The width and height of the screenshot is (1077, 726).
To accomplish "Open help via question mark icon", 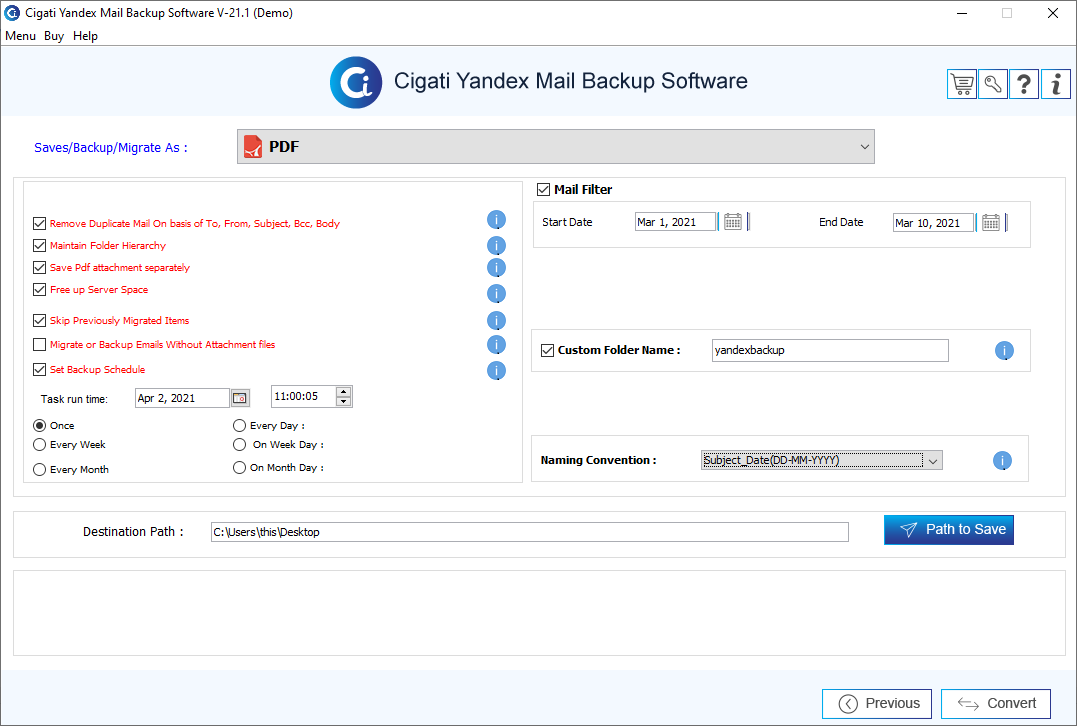I will point(1024,84).
